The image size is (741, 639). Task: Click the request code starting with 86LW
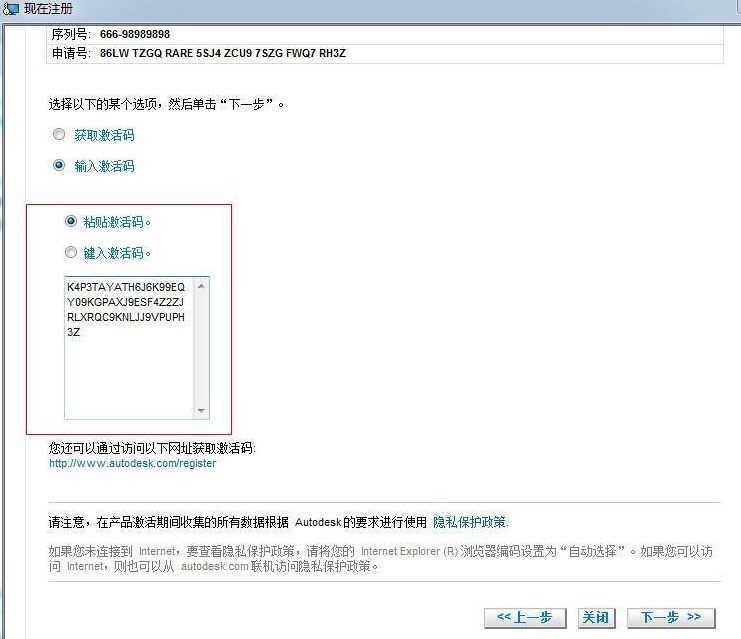tap(222, 53)
